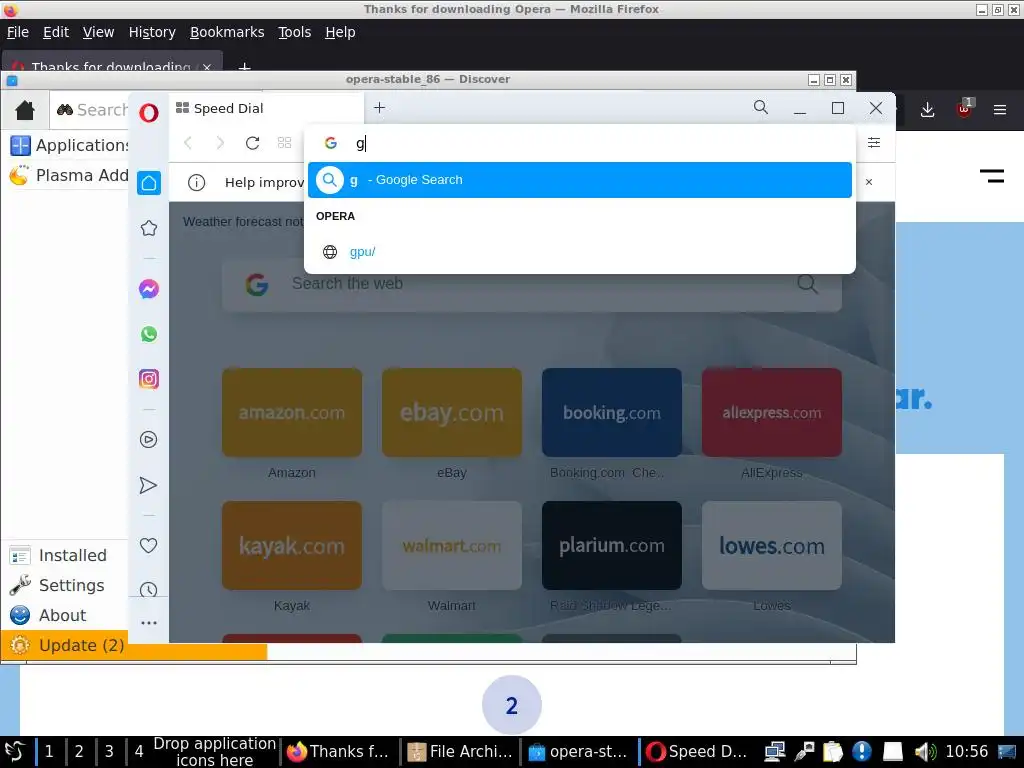The image size is (1024, 768).
Task: Open the Kayak speed dial tile
Action: click(292, 546)
